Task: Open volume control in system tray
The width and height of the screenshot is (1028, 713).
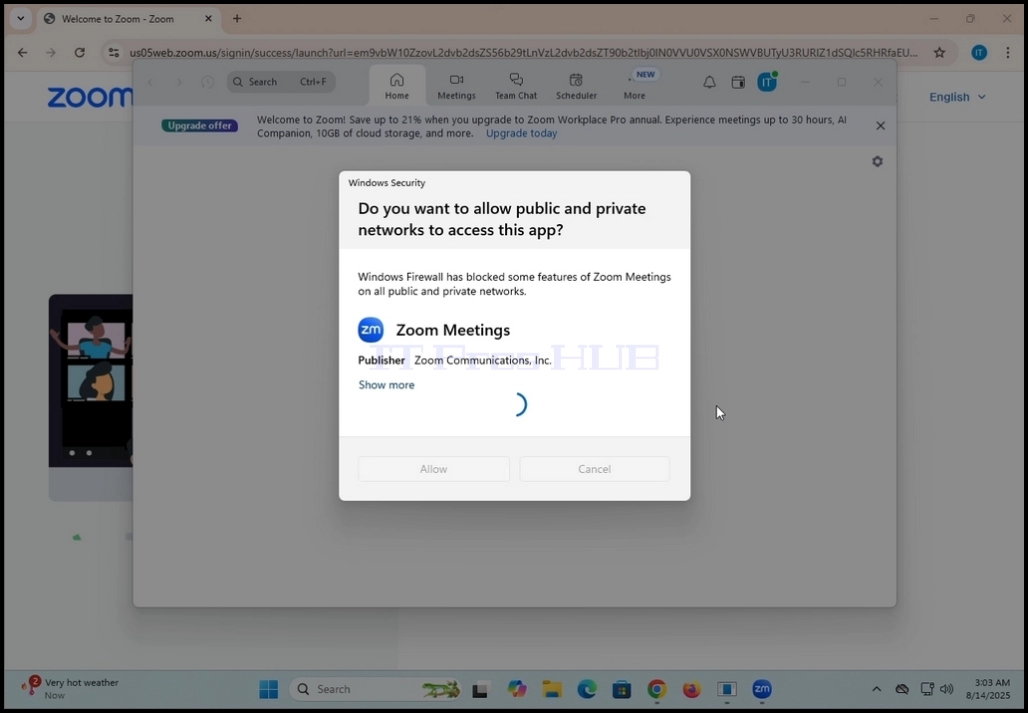Action: pyautogui.click(x=946, y=689)
